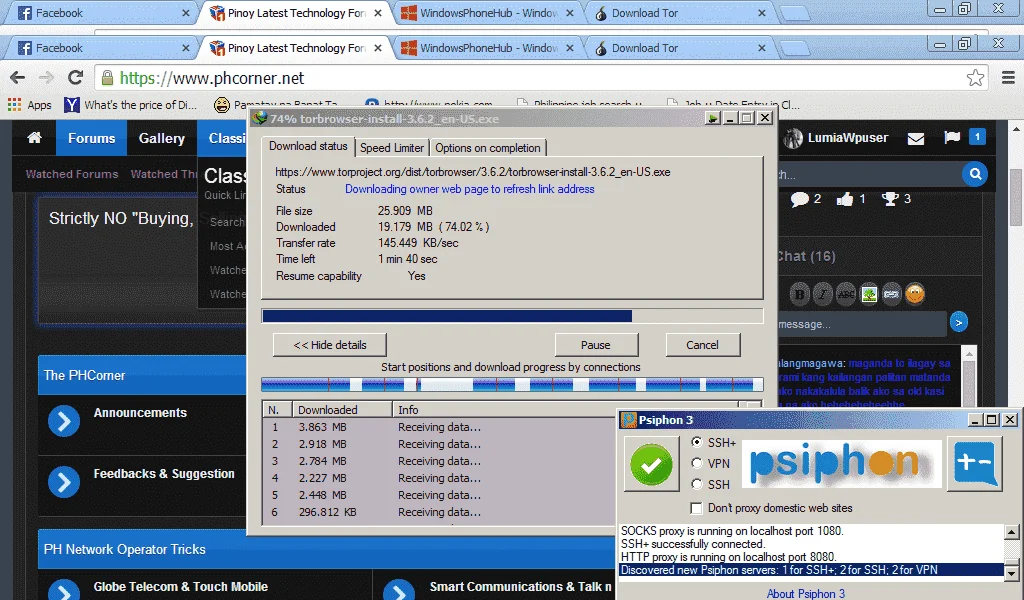
Task: Click the Psiphon 3 title bar icon
Action: (x=628, y=419)
